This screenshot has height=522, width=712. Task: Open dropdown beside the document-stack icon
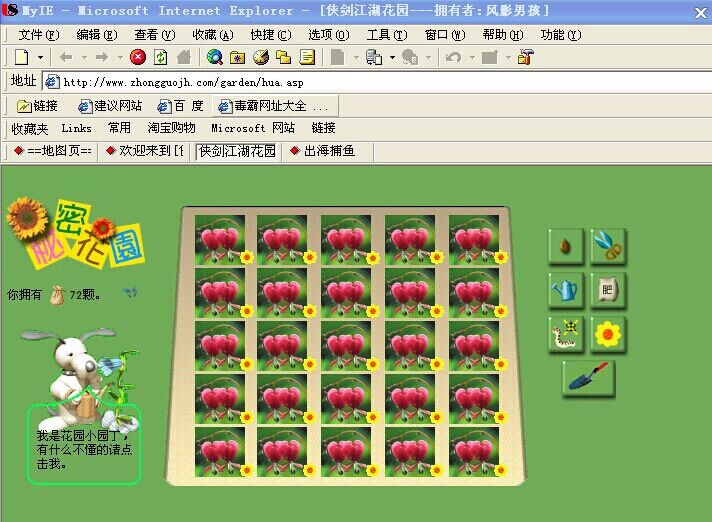pos(392,58)
